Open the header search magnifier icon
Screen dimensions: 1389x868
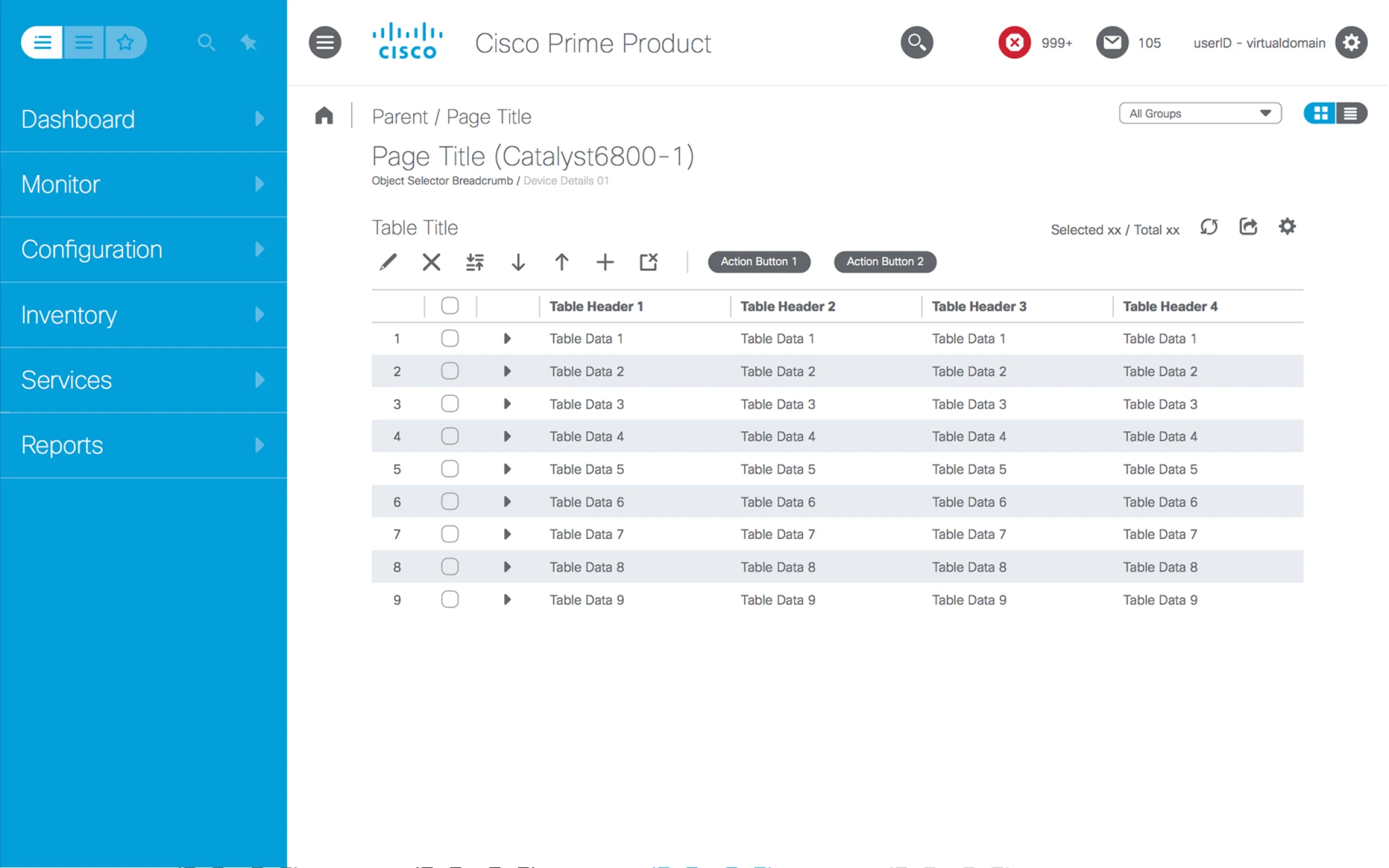point(917,43)
